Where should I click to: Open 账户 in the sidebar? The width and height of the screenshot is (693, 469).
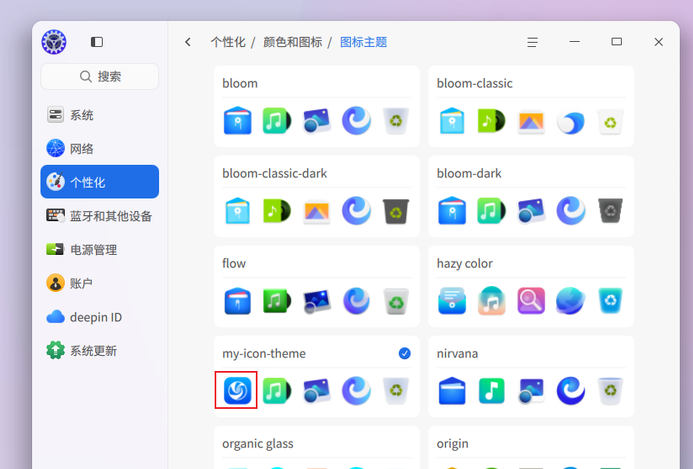tap(100, 283)
